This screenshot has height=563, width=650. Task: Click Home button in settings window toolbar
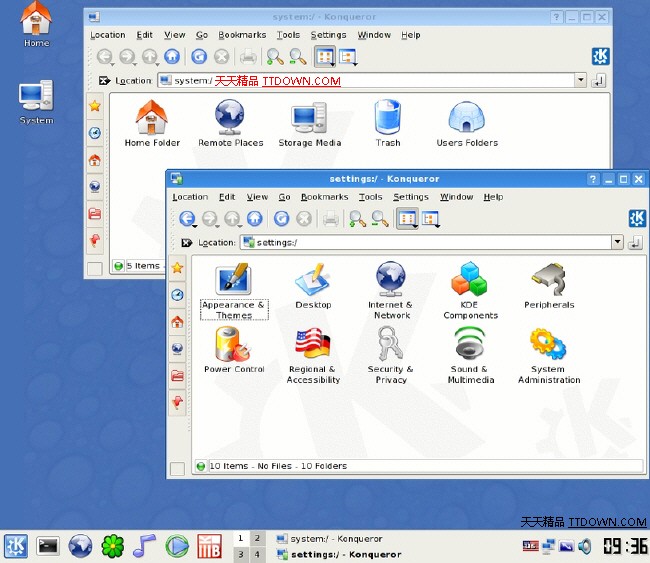[x=255, y=218]
